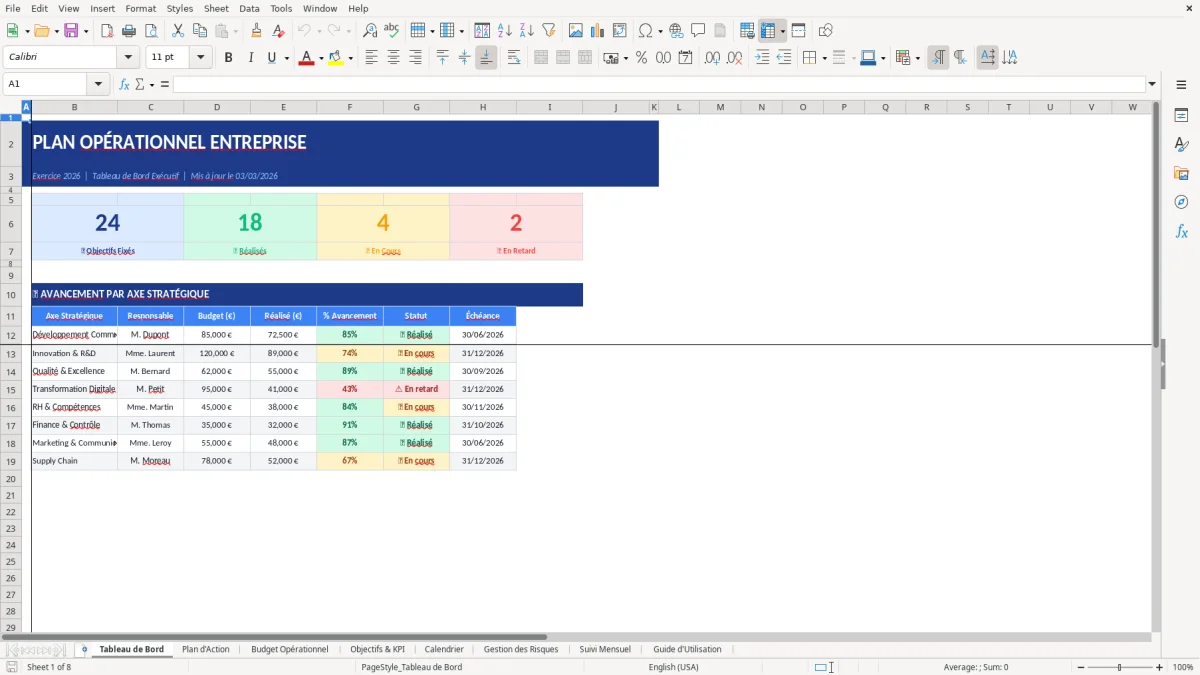Open the Data menu
The height and width of the screenshot is (675, 1200).
click(248, 8)
